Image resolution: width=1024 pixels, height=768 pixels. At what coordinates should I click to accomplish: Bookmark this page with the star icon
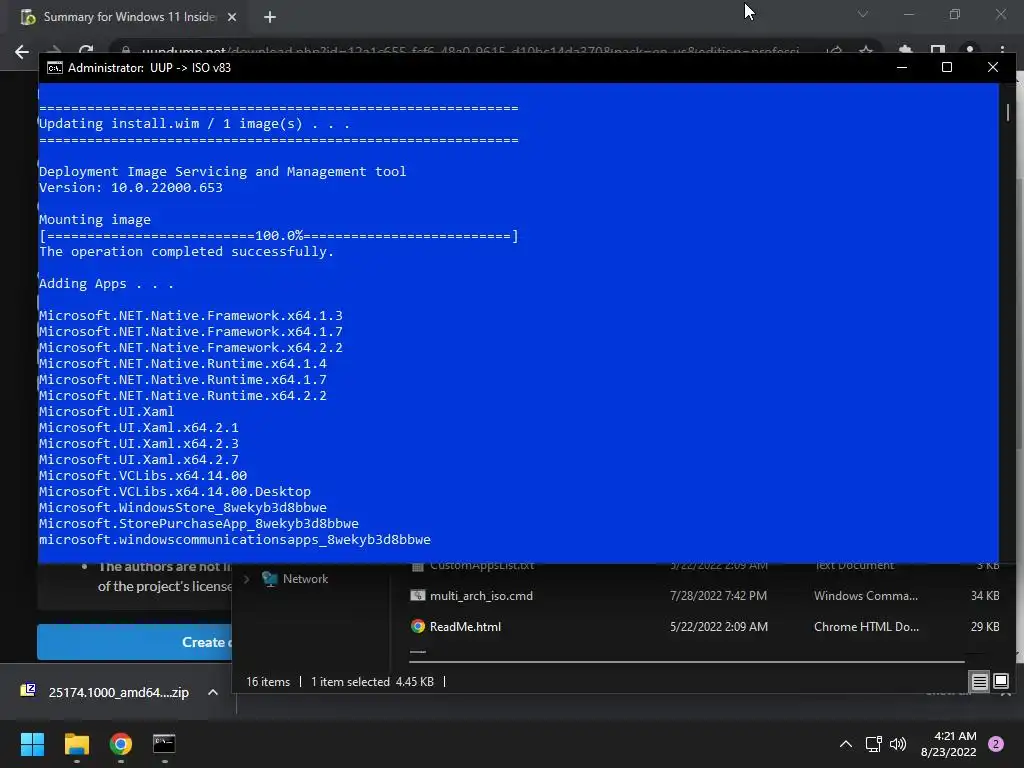click(x=865, y=50)
